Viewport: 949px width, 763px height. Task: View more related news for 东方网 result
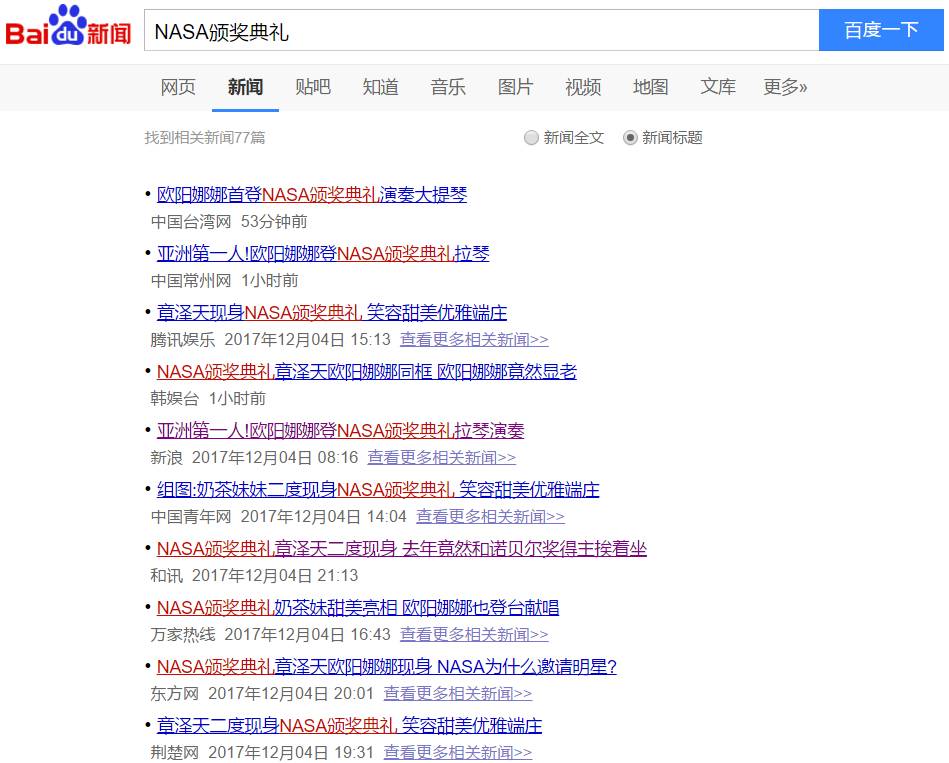click(458, 693)
